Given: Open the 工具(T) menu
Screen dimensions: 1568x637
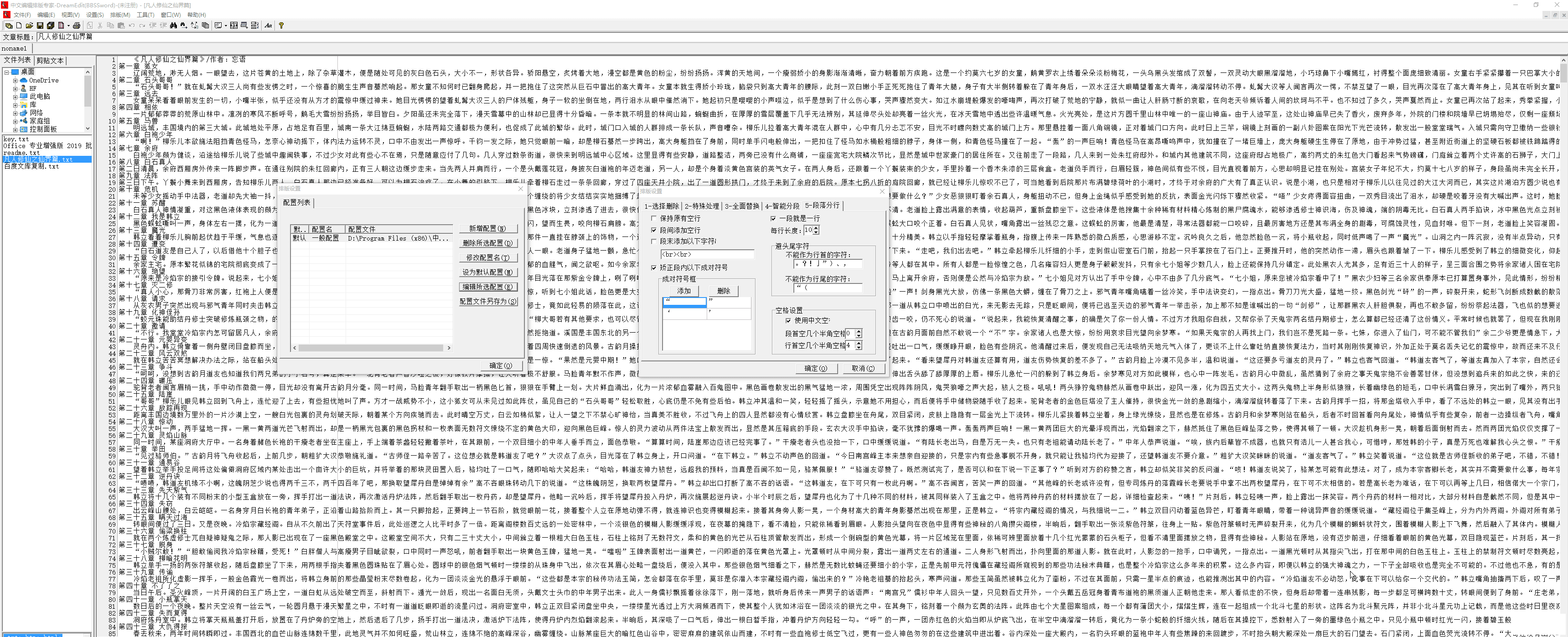Looking at the screenshot, I should point(145,15).
